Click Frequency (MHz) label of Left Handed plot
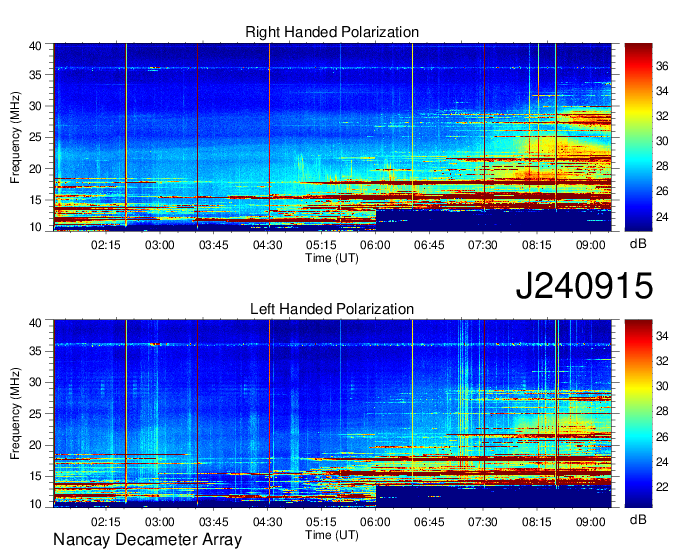 pos(15,414)
